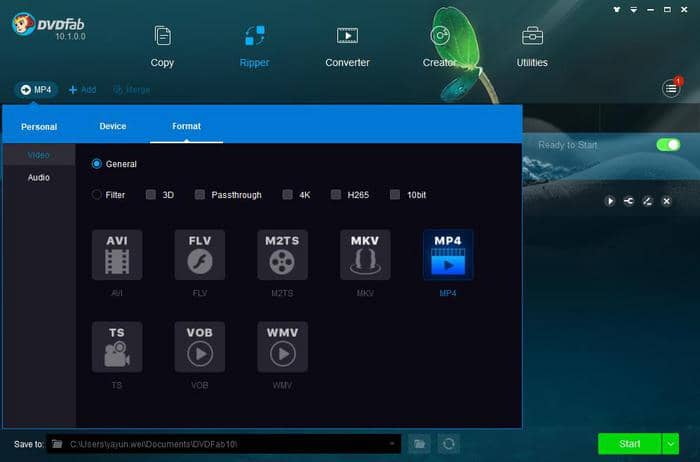Open advanced settings wrench icon
The height and width of the screenshot is (462, 700).
629,201
